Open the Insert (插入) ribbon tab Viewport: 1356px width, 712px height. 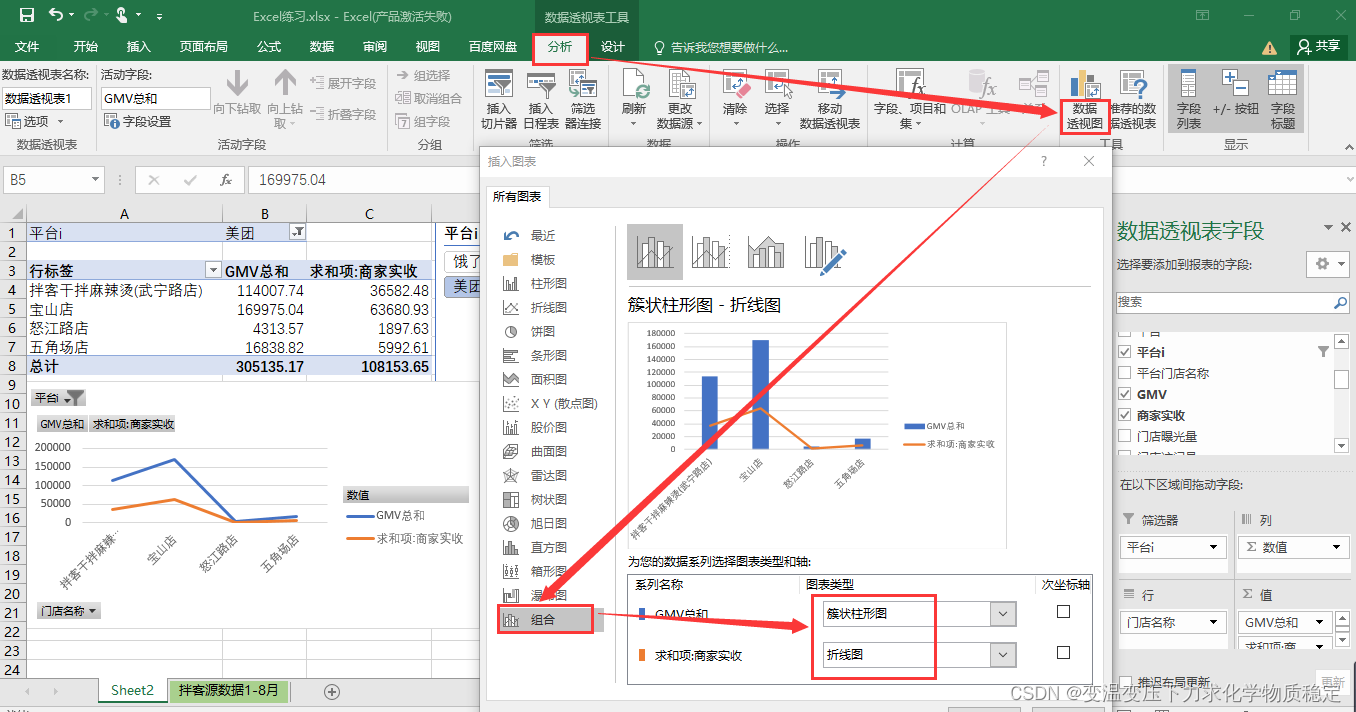click(139, 47)
